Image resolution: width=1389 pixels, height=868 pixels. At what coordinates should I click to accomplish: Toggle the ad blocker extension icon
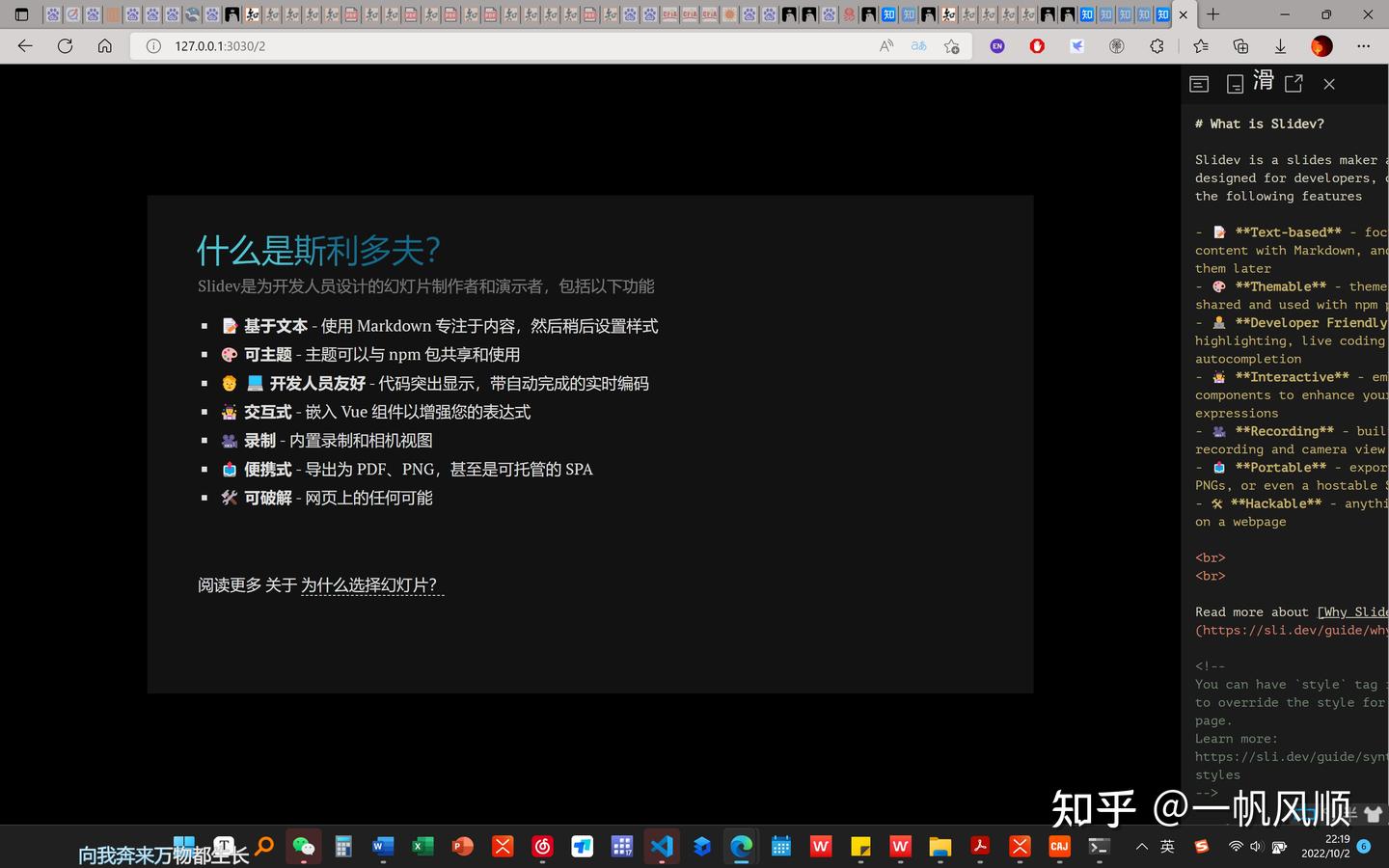1037,45
